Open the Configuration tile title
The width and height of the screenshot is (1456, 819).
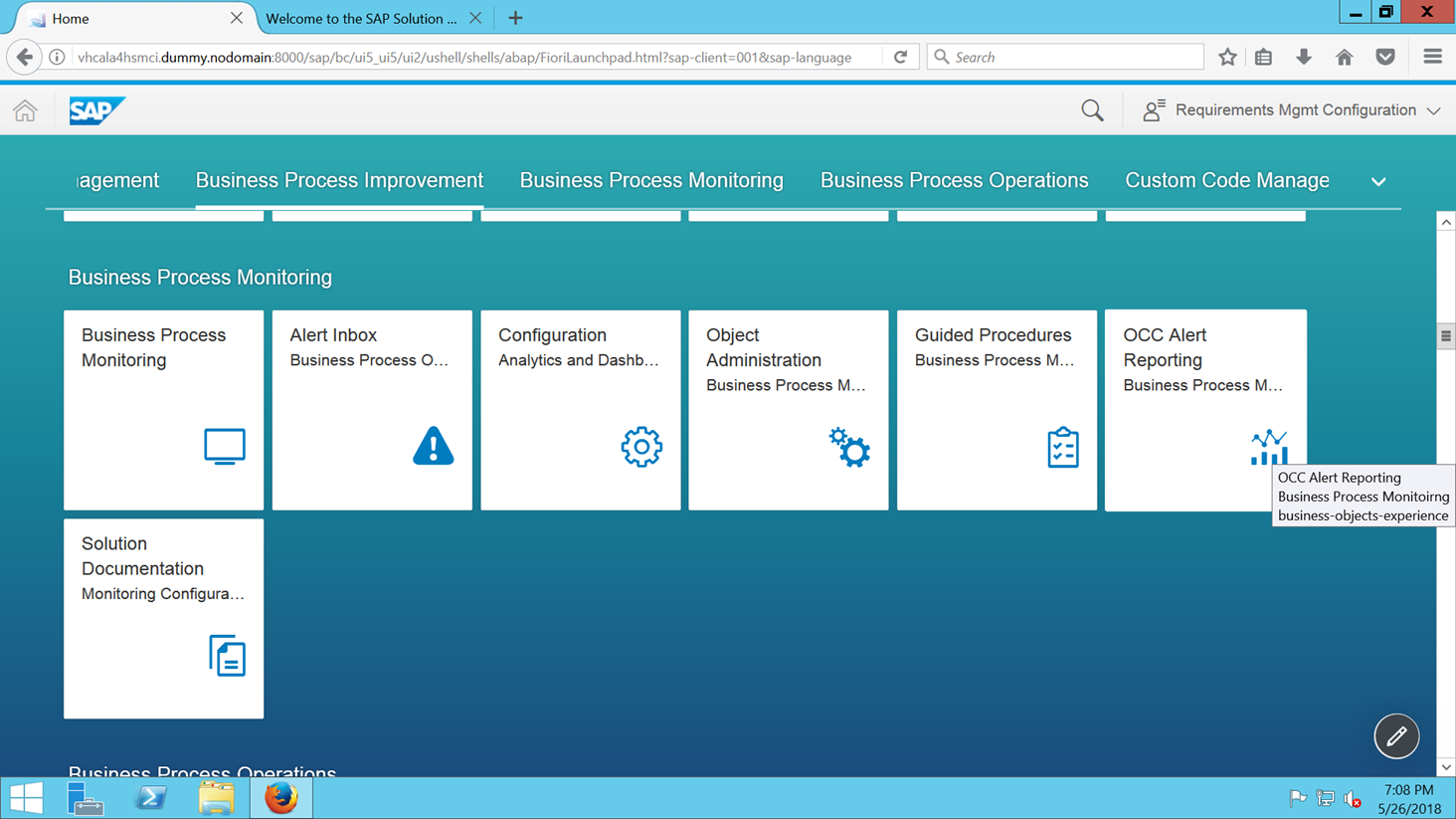(552, 335)
